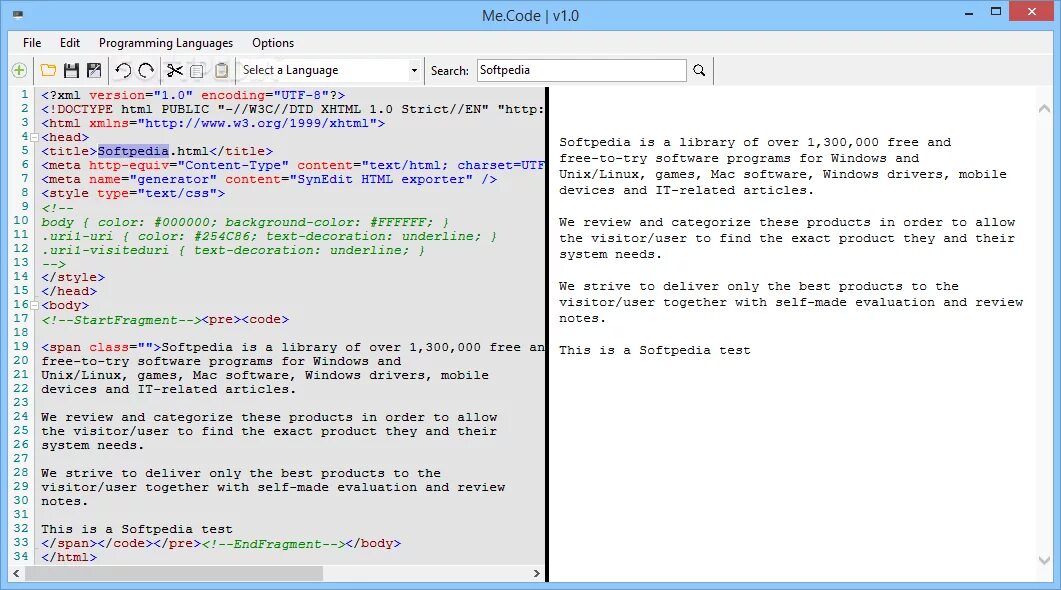
Task: Click the closing style tag on line 14
Action: coord(73,277)
